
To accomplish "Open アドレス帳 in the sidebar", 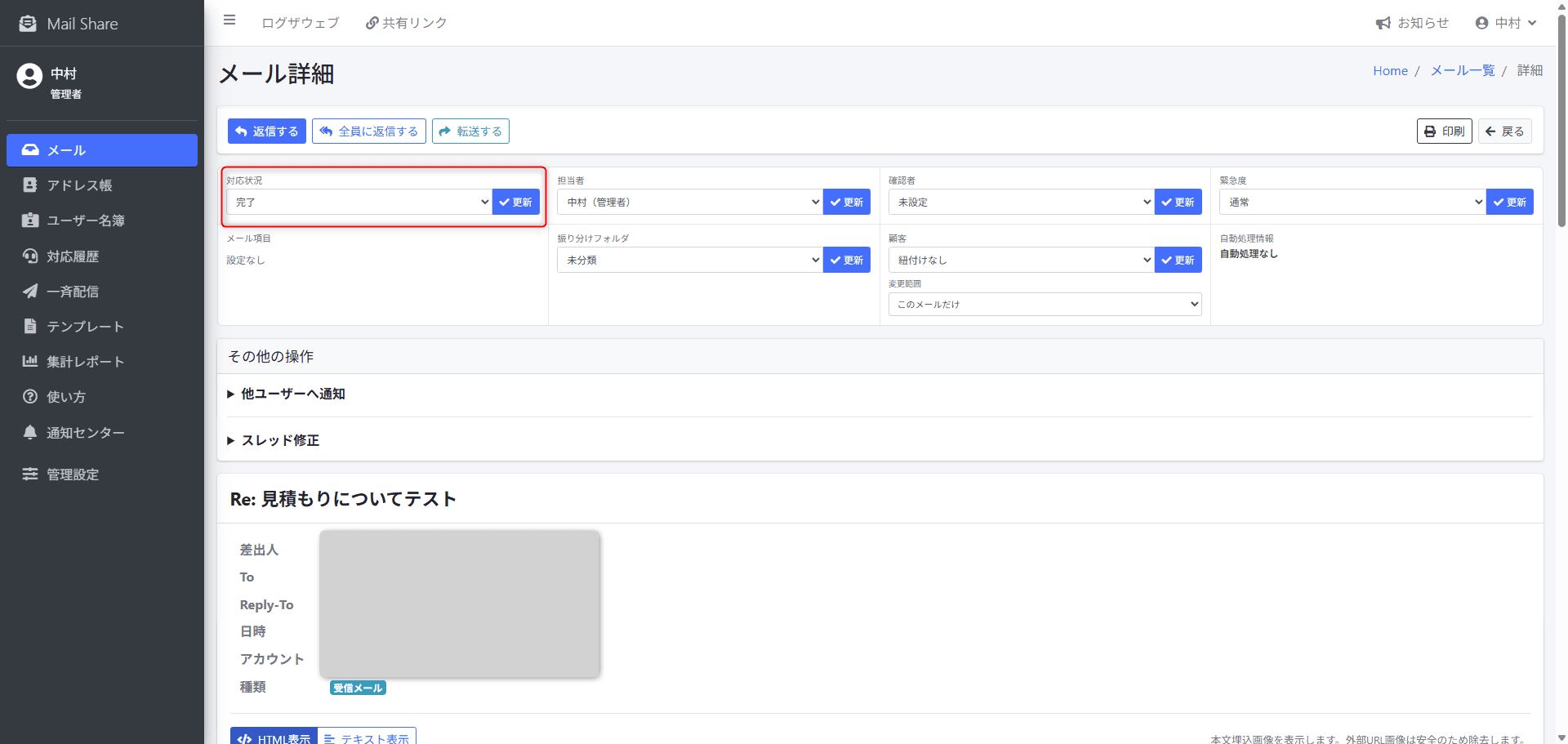I will (x=102, y=185).
